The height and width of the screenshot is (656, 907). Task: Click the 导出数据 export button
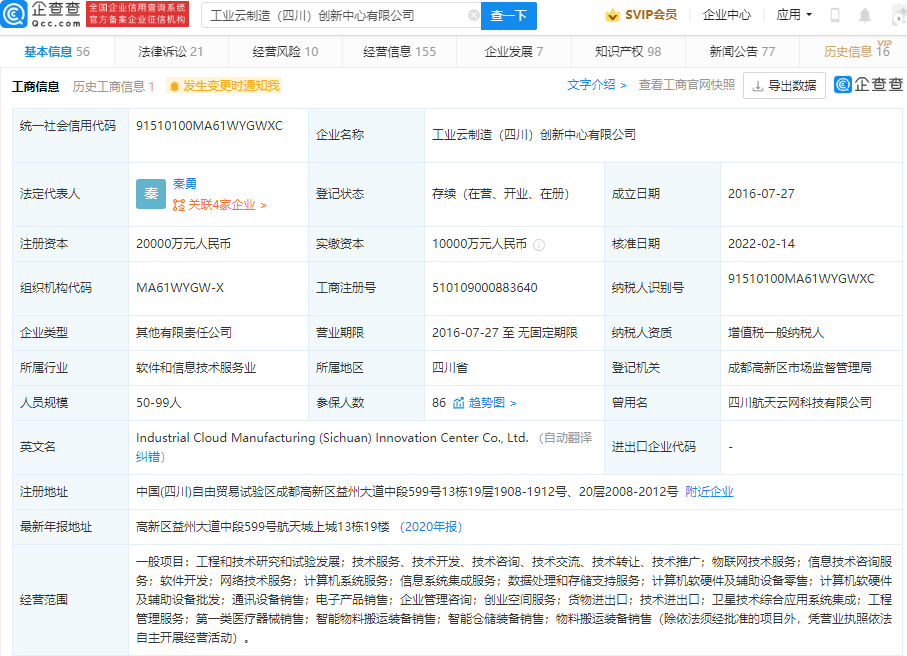pyautogui.click(x=784, y=86)
